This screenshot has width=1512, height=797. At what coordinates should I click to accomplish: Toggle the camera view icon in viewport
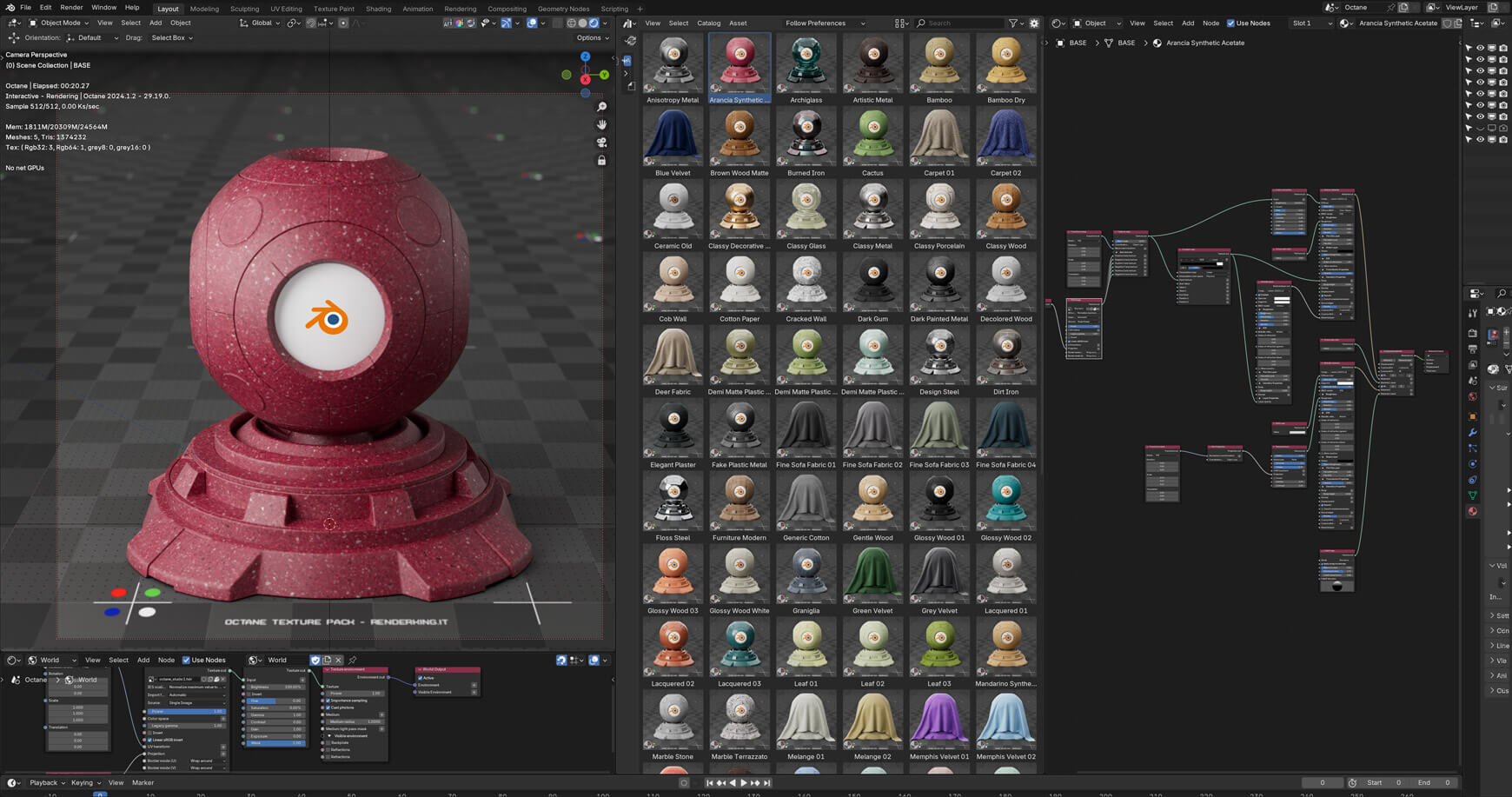pos(601,143)
